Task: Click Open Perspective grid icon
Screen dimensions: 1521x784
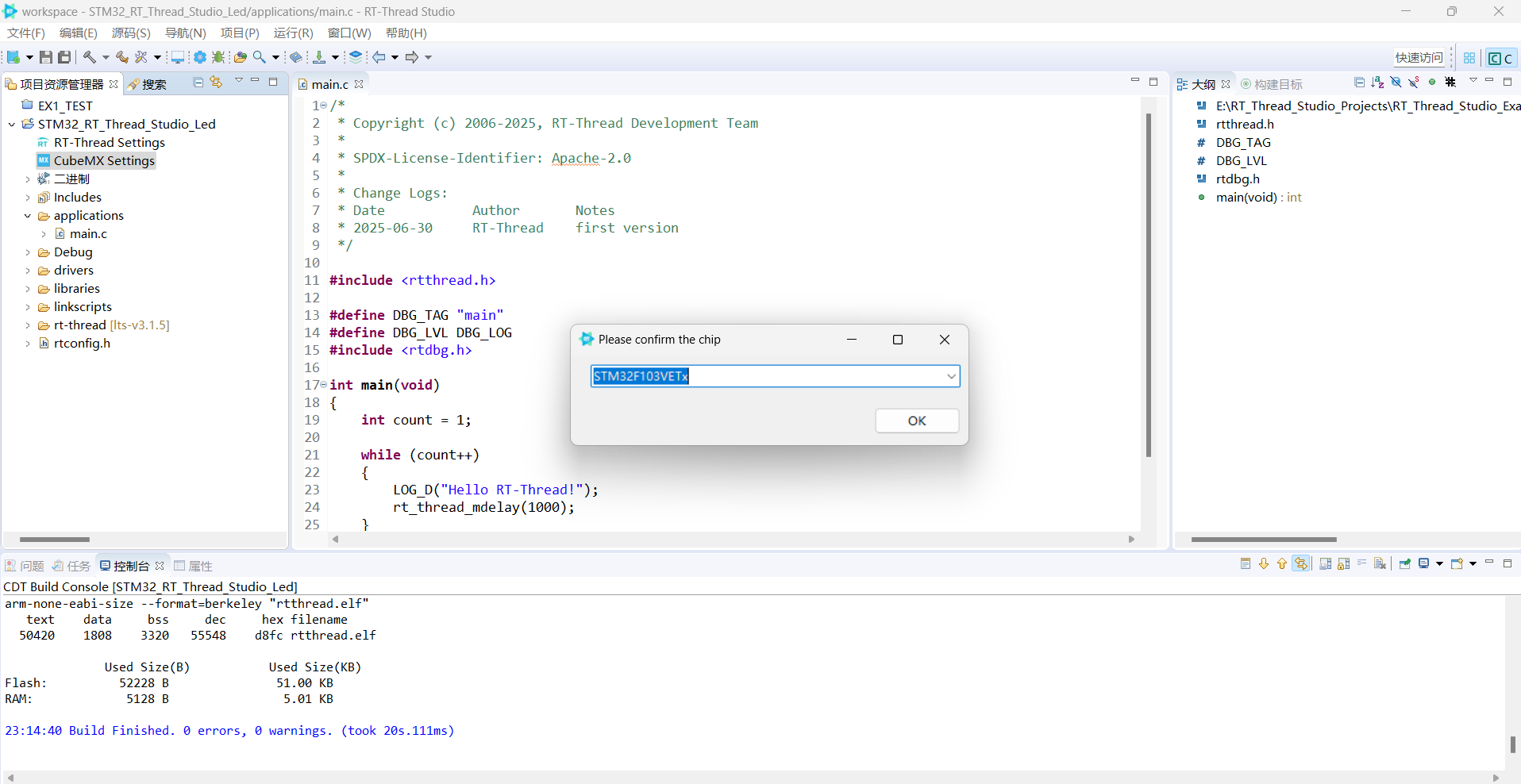Action: point(1469,58)
